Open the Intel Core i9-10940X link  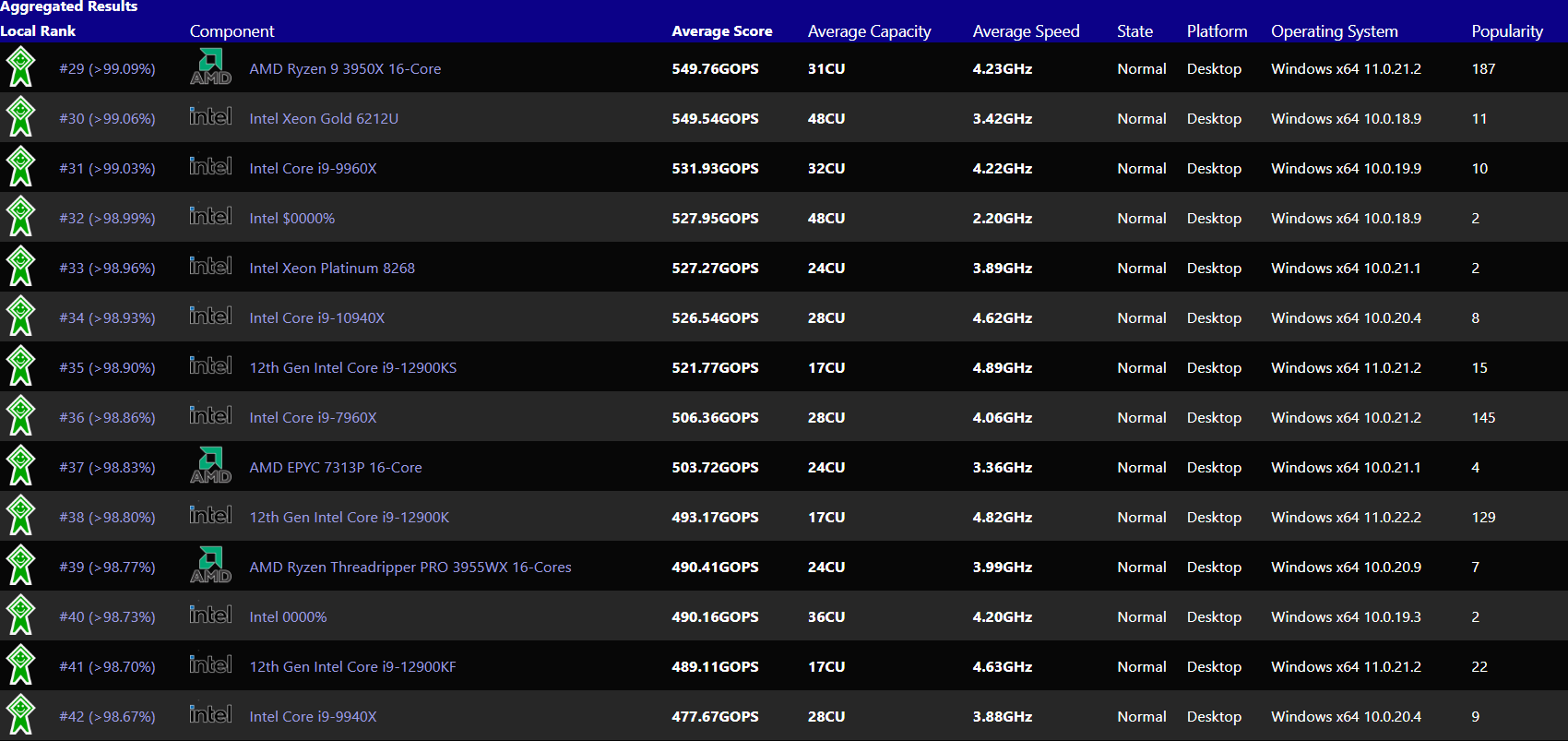click(316, 318)
